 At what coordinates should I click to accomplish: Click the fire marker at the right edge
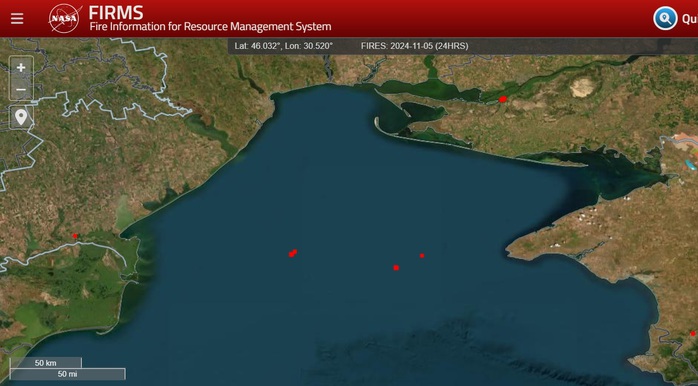tap(693, 333)
